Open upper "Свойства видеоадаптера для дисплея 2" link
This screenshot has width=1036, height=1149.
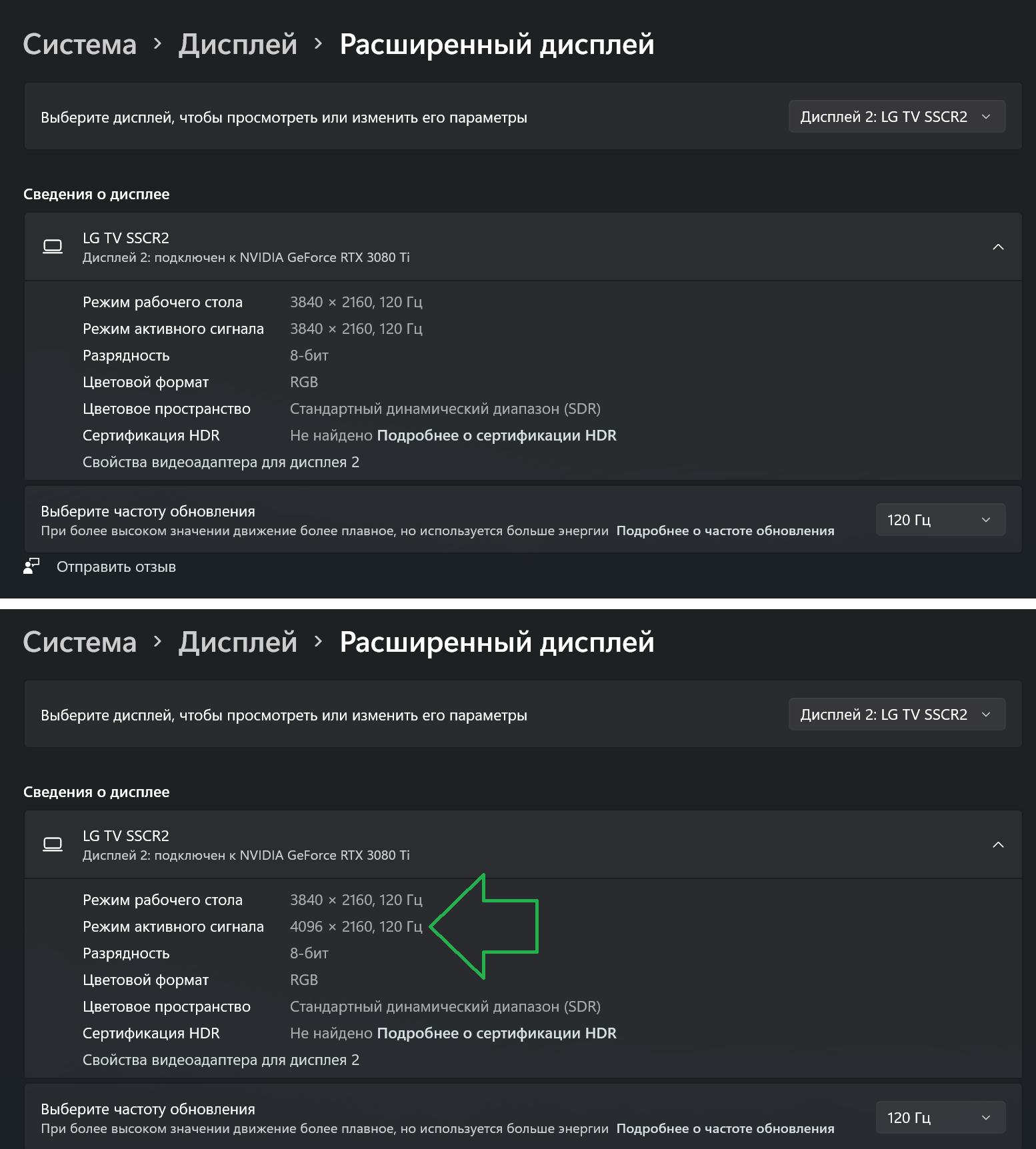(221, 462)
